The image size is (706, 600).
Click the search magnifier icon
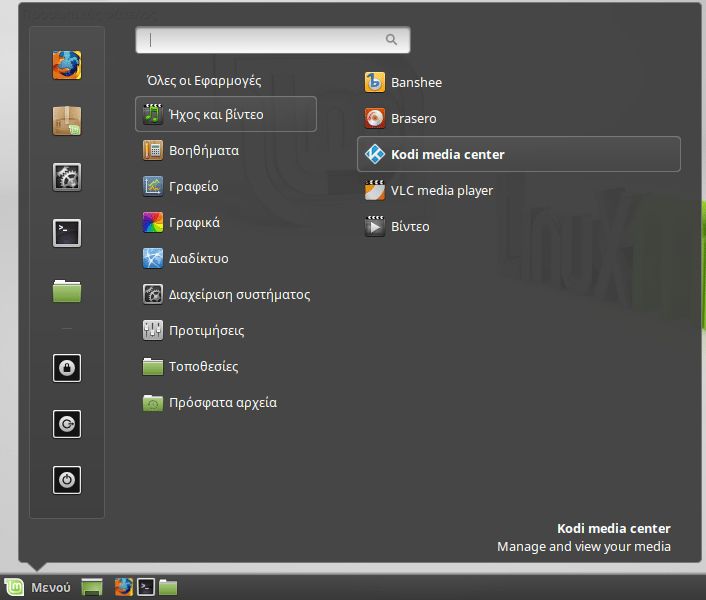391,40
